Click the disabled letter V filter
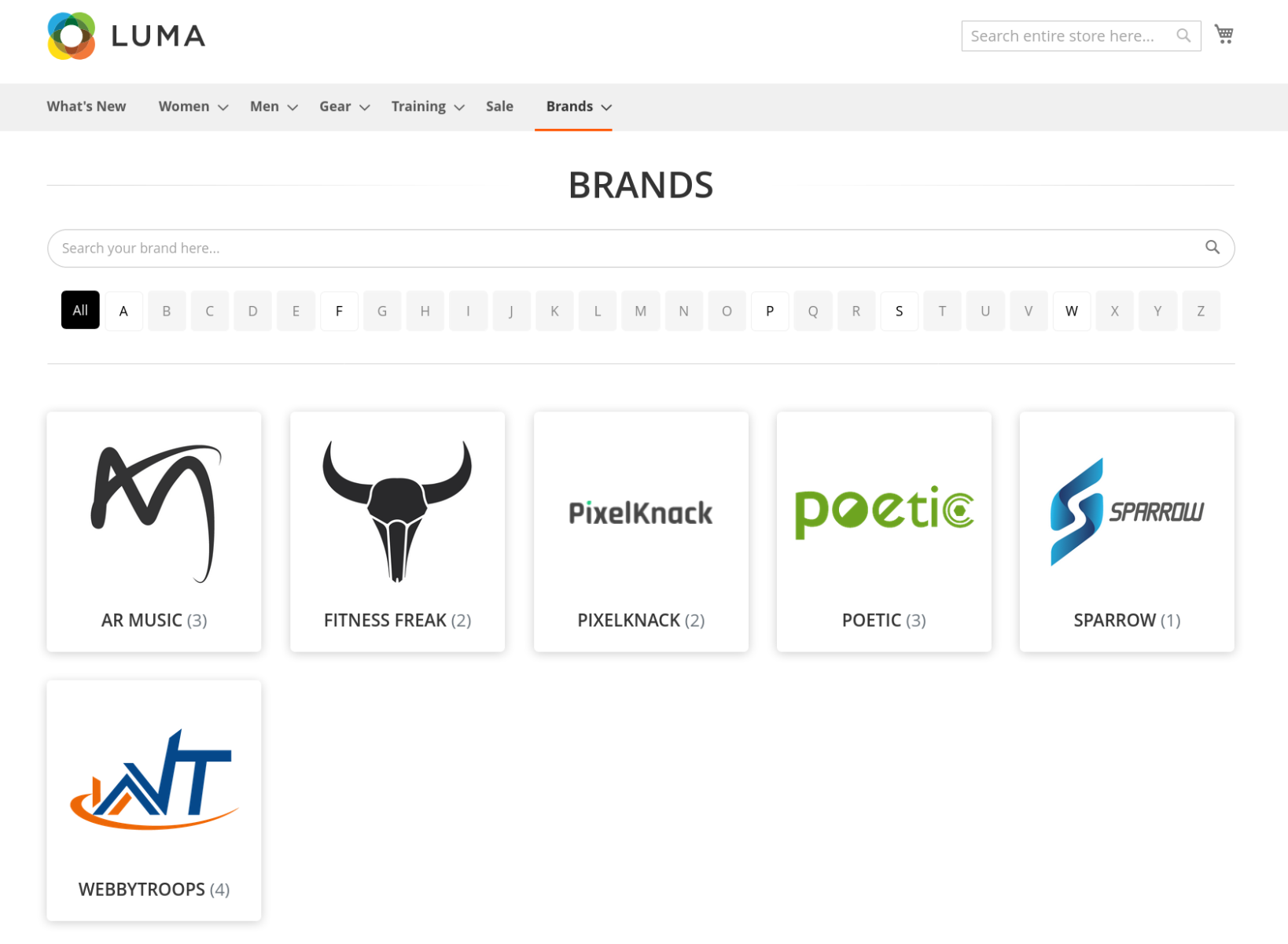 coord(1029,311)
